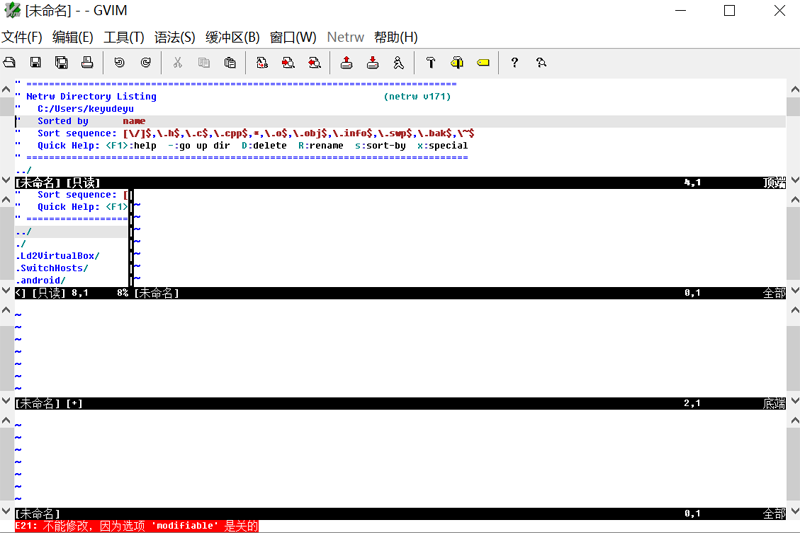Click the Open file toolbar icon
Image resolution: width=800 pixels, height=533 pixels.
coord(10,63)
